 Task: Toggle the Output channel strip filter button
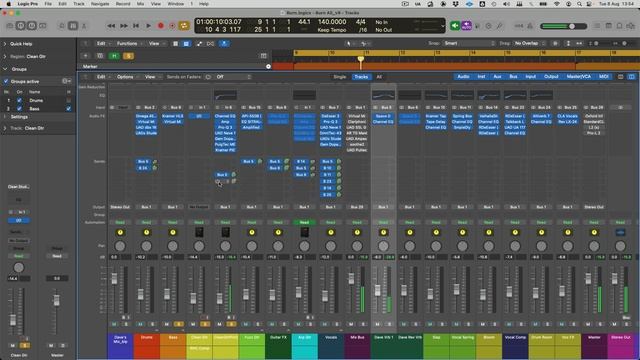pyautogui.click(x=551, y=77)
